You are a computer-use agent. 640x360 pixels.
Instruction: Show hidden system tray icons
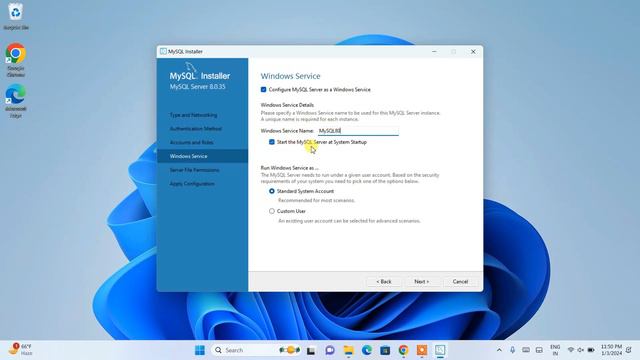point(499,350)
